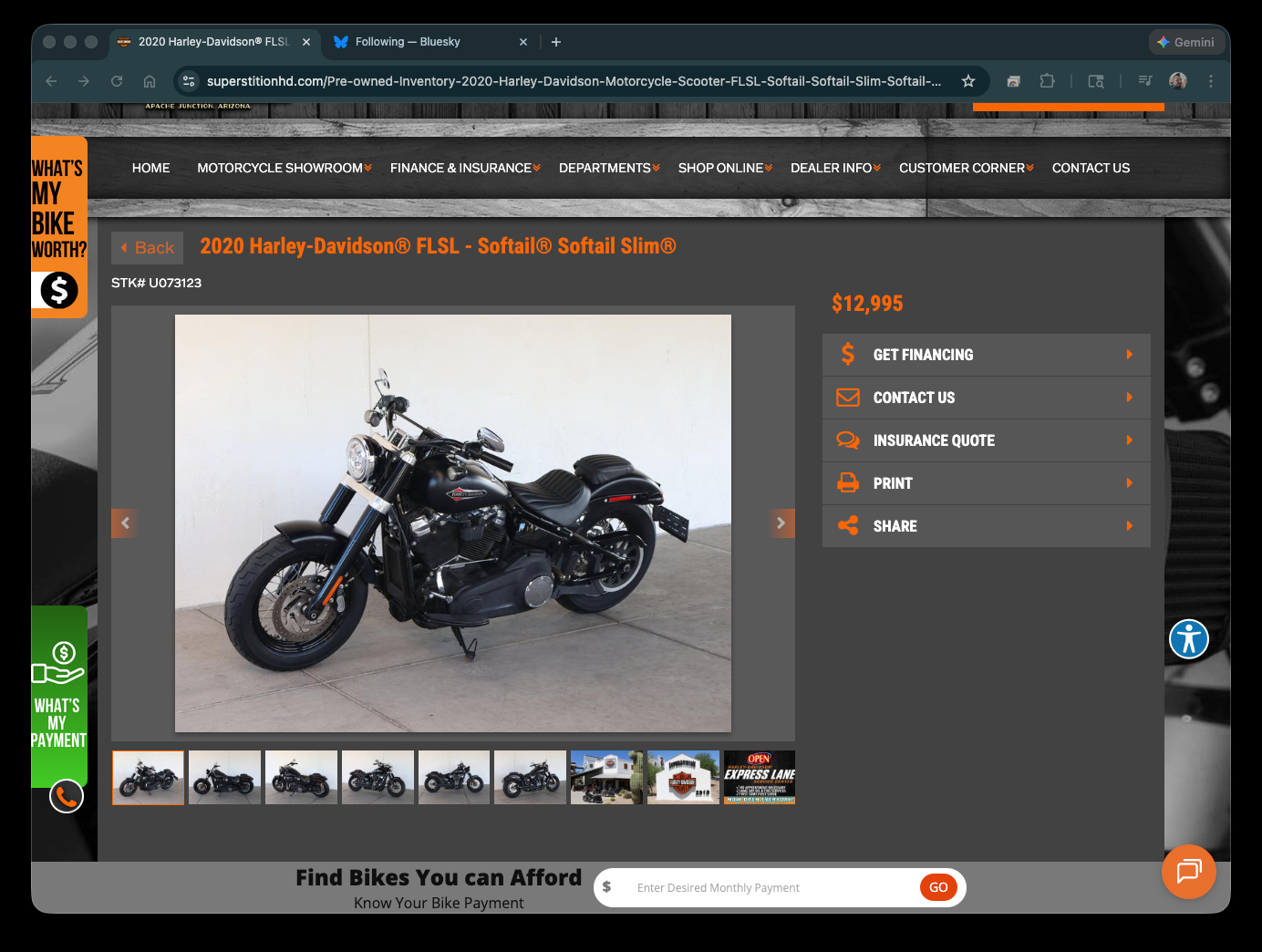Bookmark this page with the star icon
The height and width of the screenshot is (952, 1262).
(968, 81)
